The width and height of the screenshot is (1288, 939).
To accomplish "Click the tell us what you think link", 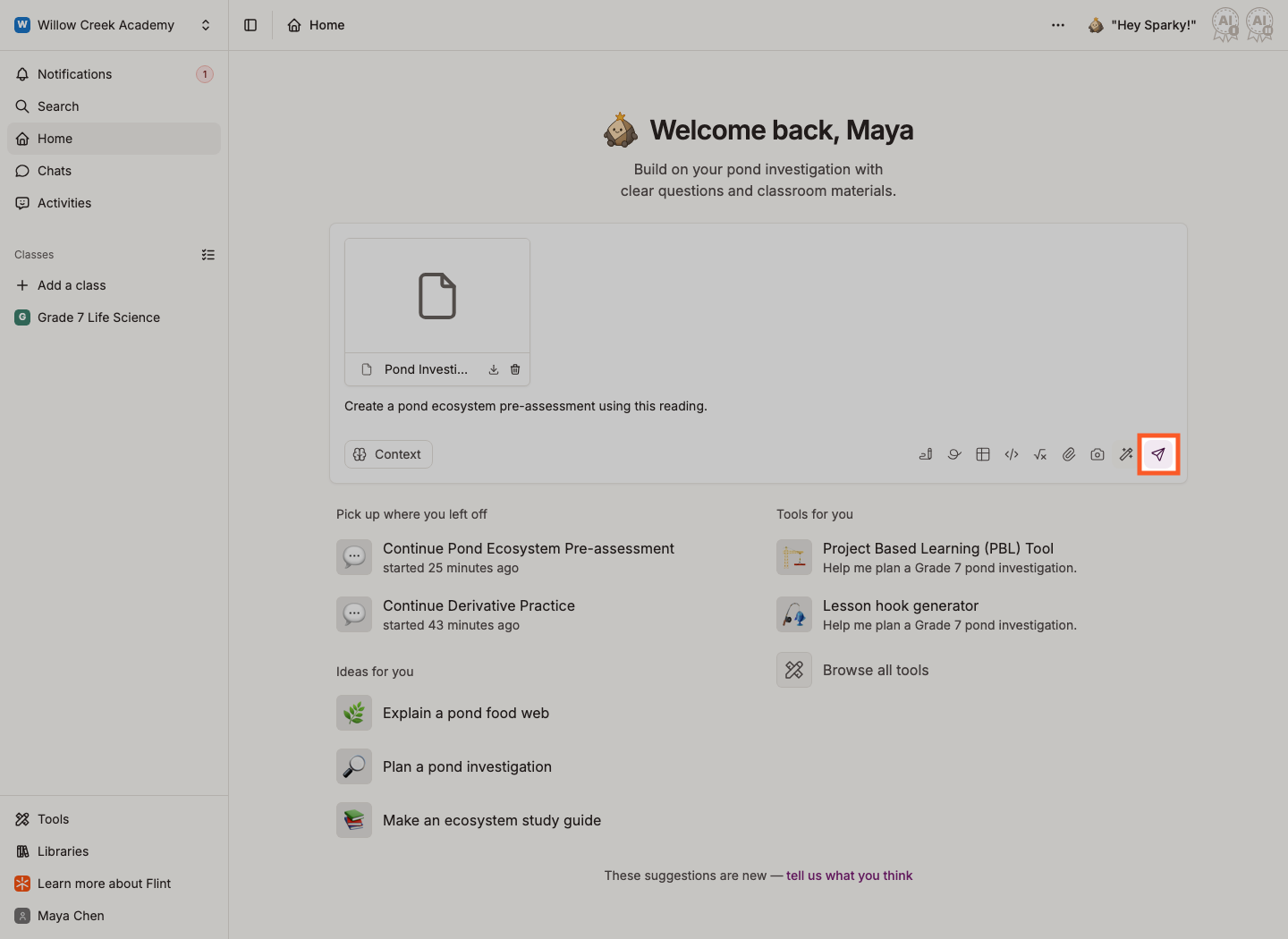I will [x=850, y=876].
